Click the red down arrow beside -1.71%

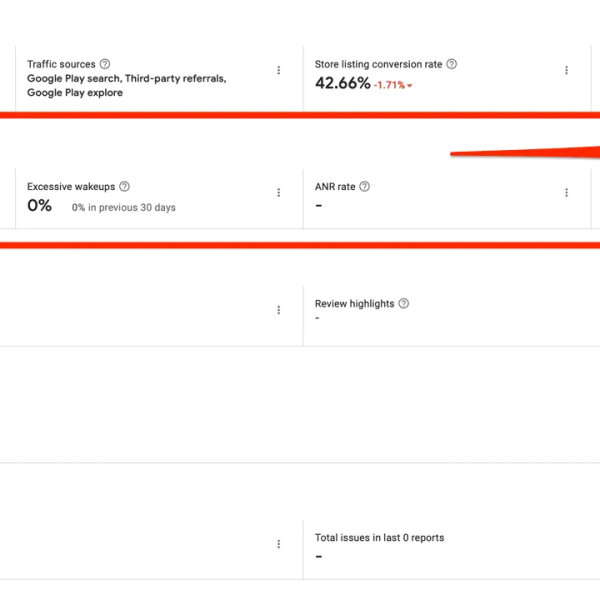click(x=409, y=86)
